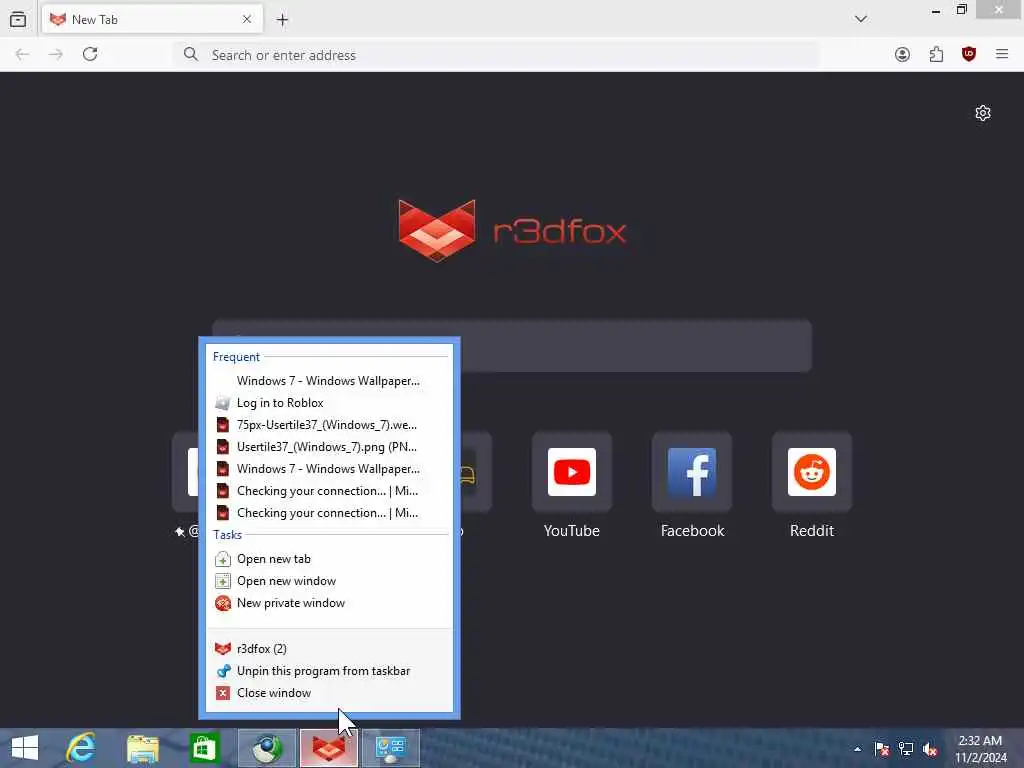Expand the list all tabs chevron
This screenshot has height=768, width=1024.
pos(861,19)
